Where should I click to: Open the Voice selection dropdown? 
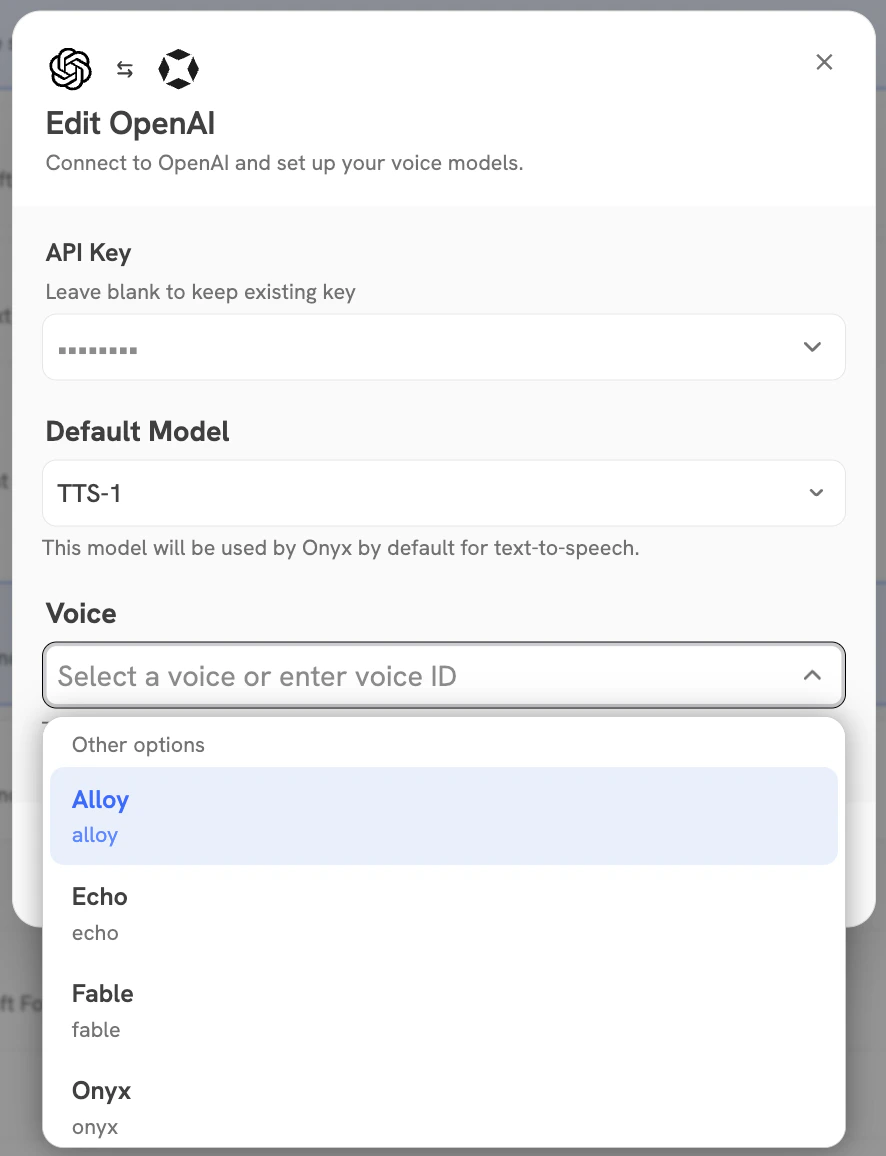pyautogui.click(x=443, y=675)
